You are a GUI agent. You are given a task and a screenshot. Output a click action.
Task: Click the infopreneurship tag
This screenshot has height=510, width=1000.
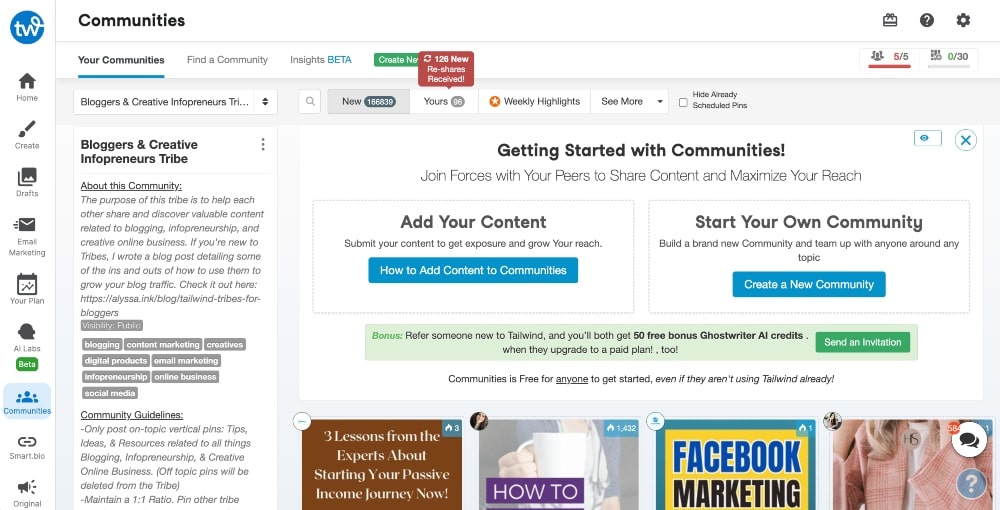[115, 377]
